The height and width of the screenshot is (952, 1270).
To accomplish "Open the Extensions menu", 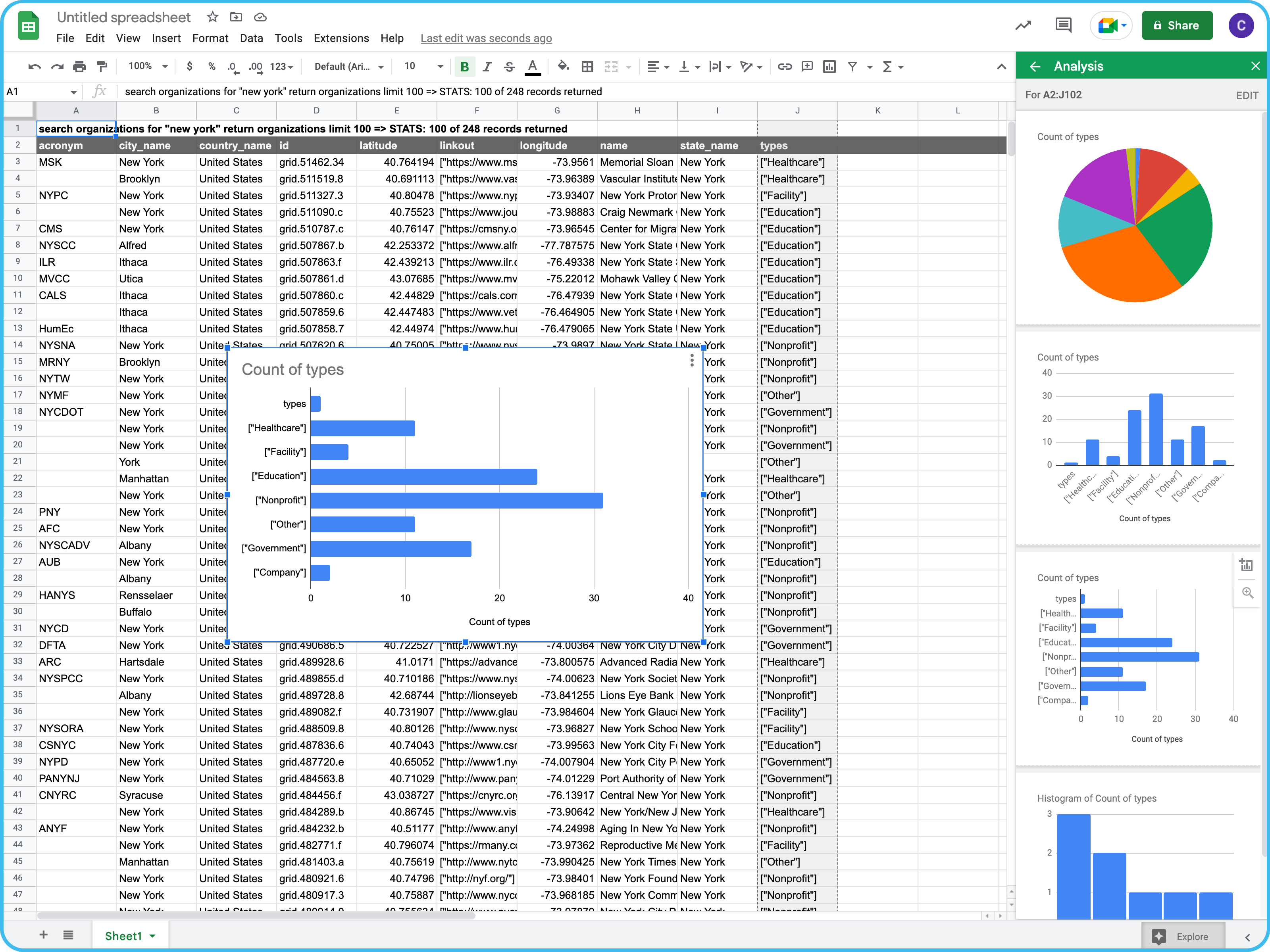I will 341,38.
